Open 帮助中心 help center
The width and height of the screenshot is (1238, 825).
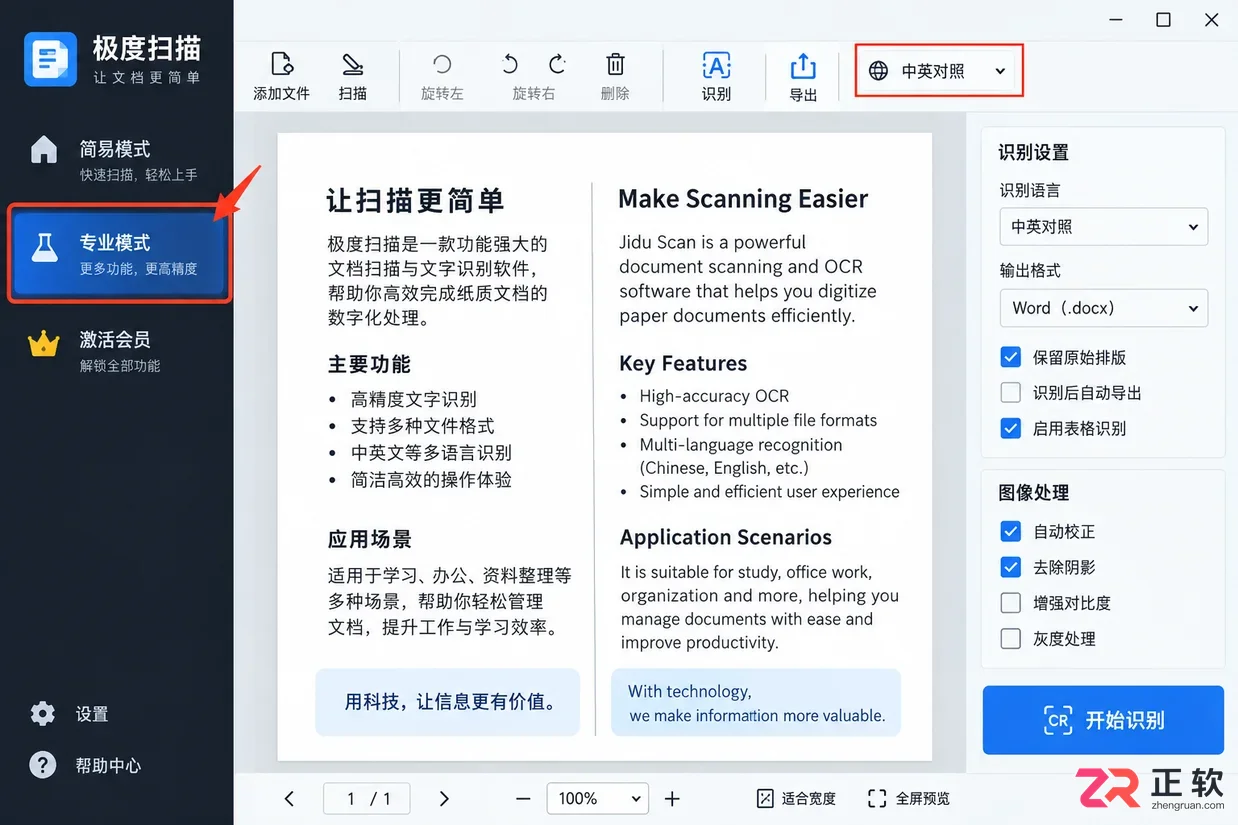tap(87, 766)
